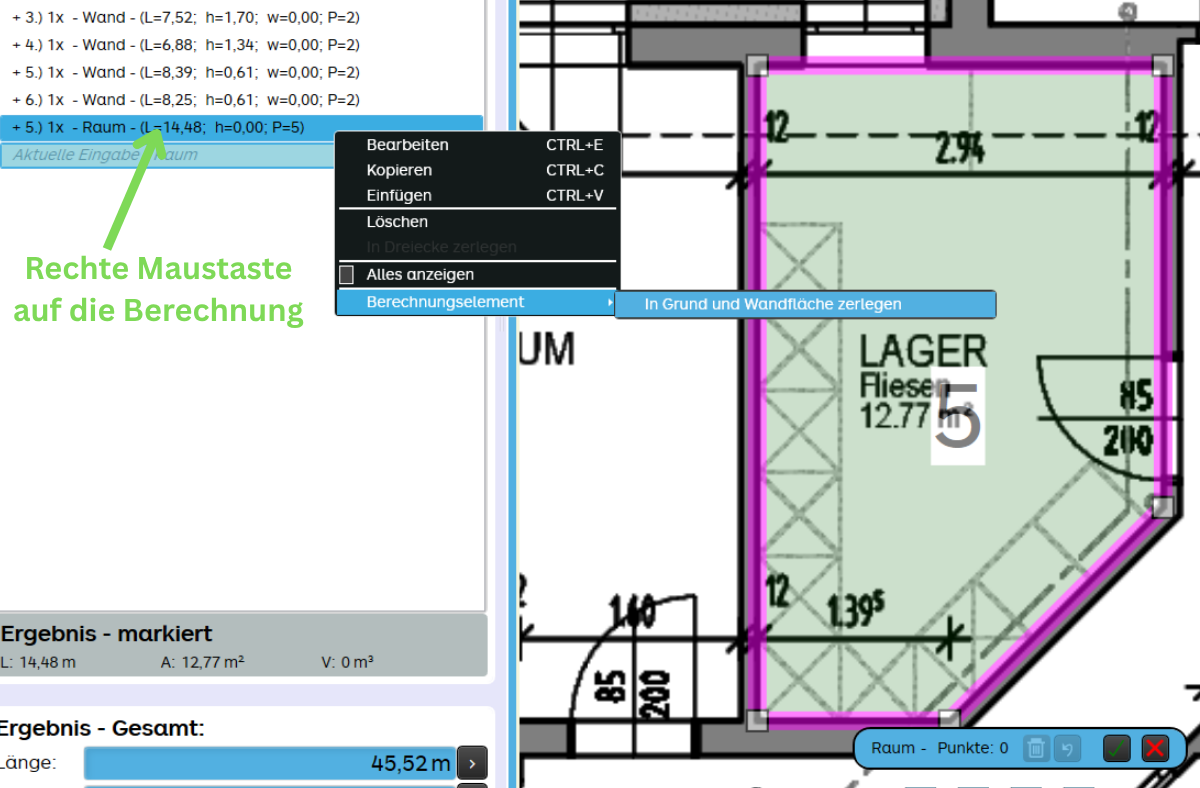1200x788 pixels.
Task: Click the Länge total value bar
Action: [x=269, y=763]
